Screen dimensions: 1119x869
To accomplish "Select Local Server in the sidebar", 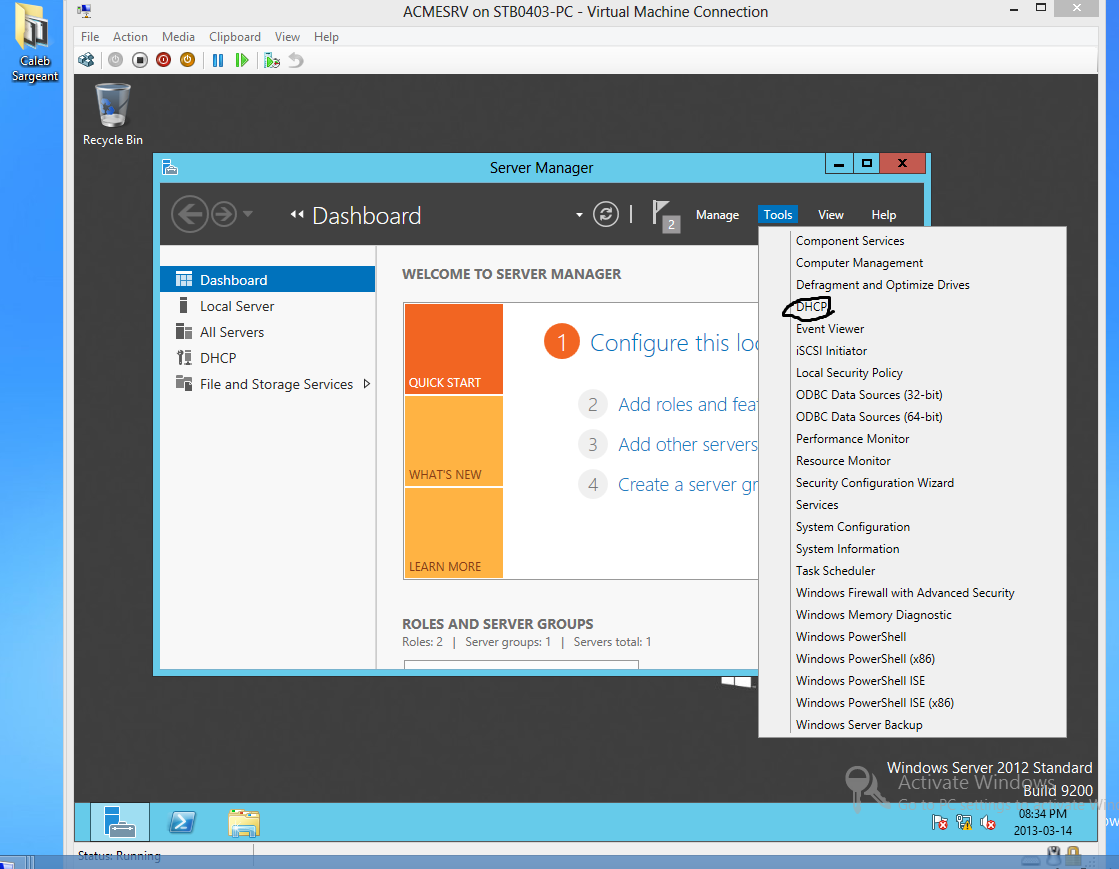I will coord(268,306).
